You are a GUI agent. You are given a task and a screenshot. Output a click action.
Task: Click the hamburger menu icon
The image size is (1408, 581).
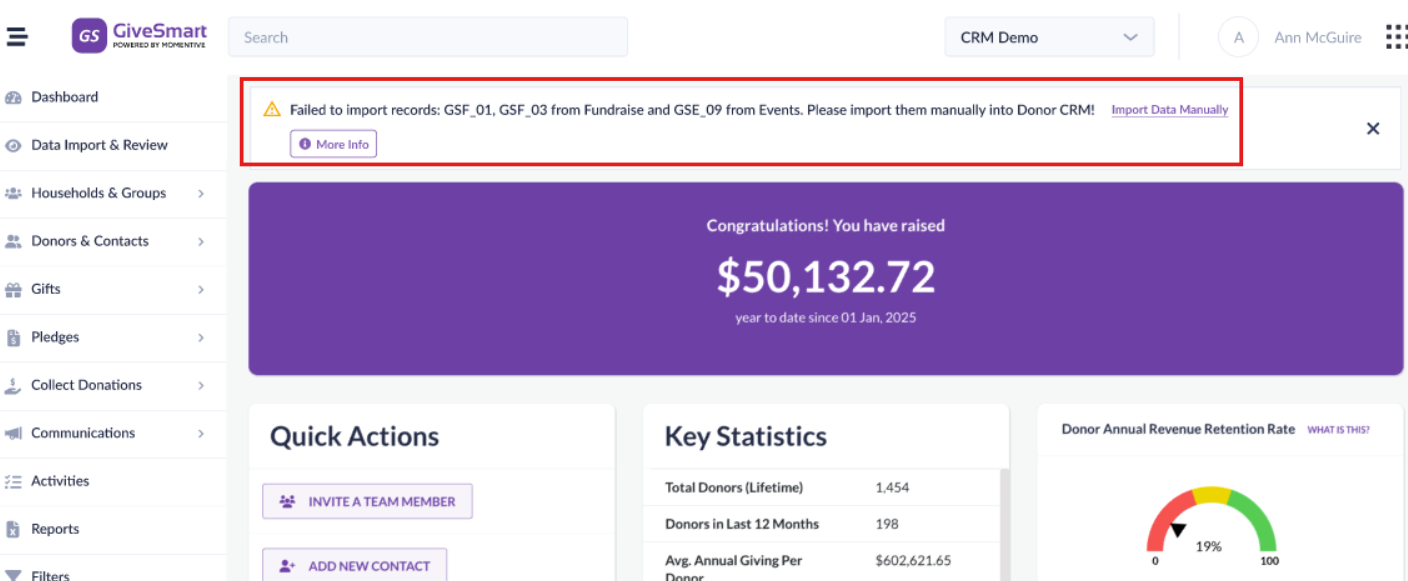click(x=16, y=37)
